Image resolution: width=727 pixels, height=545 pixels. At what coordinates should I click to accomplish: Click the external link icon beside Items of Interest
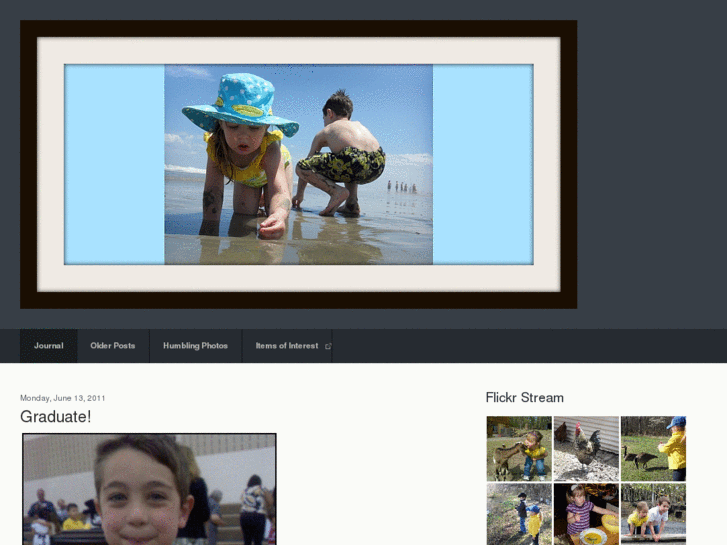[328, 346]
